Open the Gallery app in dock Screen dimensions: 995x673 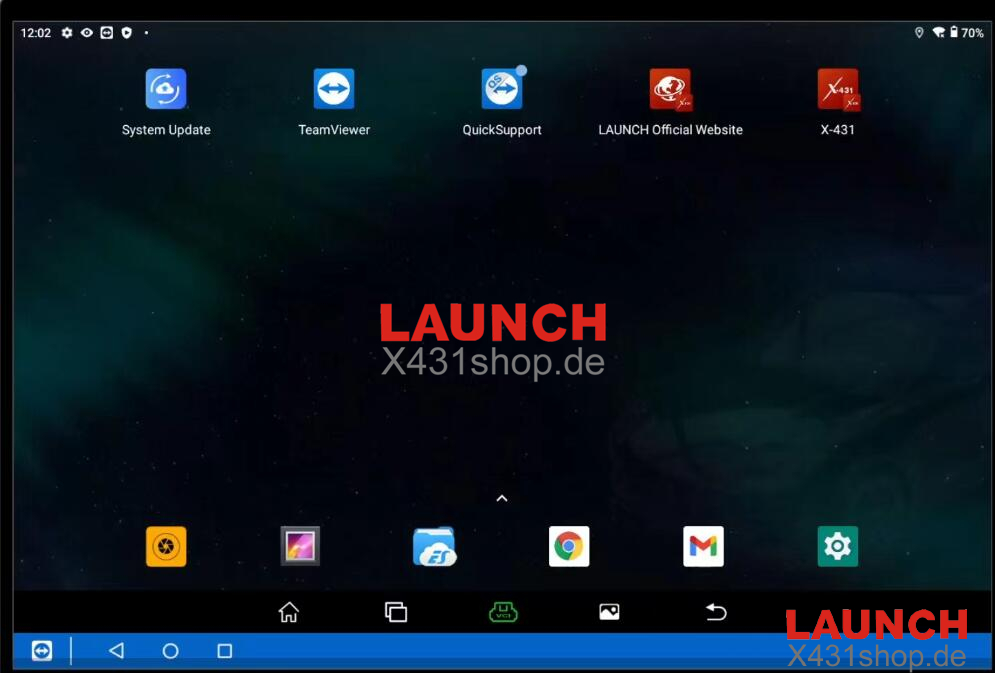(x=300, y=546)
